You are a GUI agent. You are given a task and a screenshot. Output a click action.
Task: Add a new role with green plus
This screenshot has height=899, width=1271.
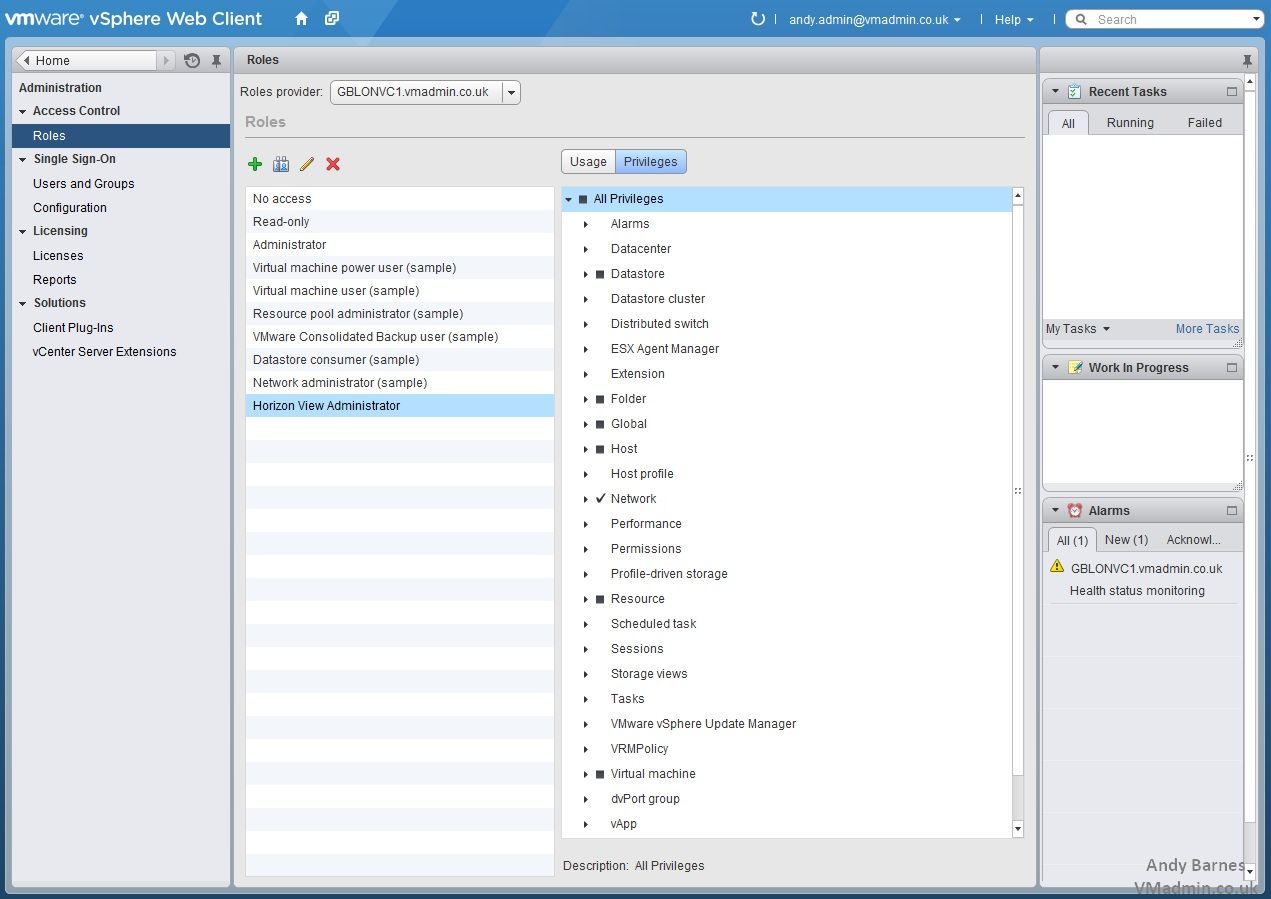pos(255,164)
